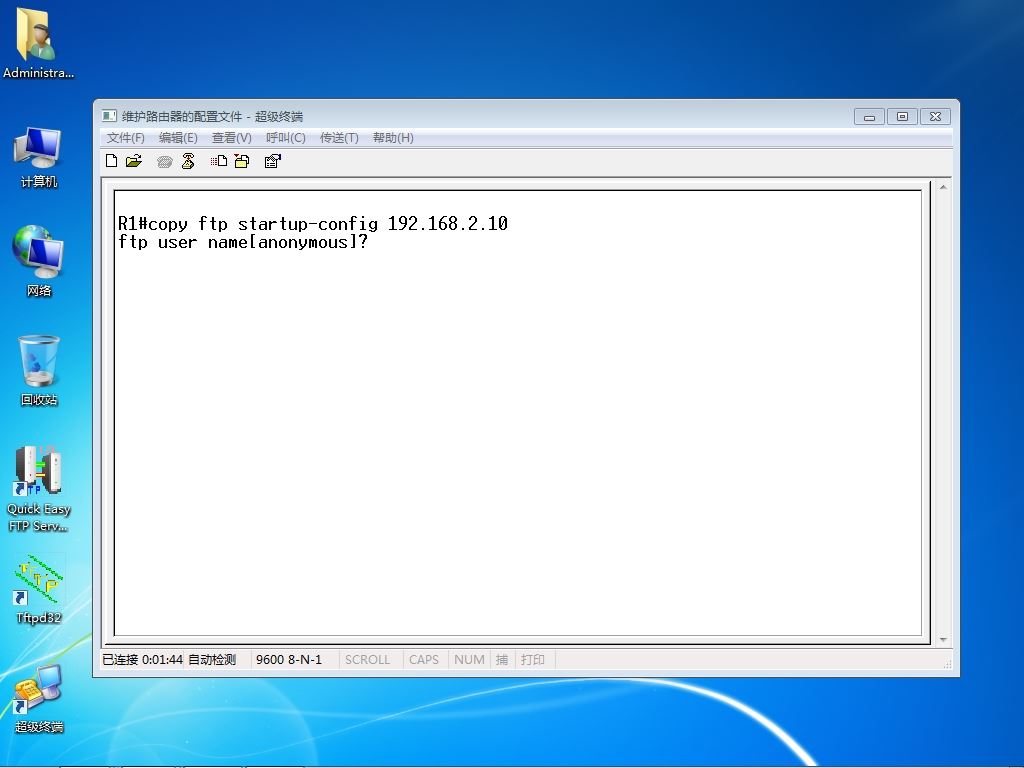Click the copy ftp startup-config command line
The image size is (1024, 768).
coord(313,224)
